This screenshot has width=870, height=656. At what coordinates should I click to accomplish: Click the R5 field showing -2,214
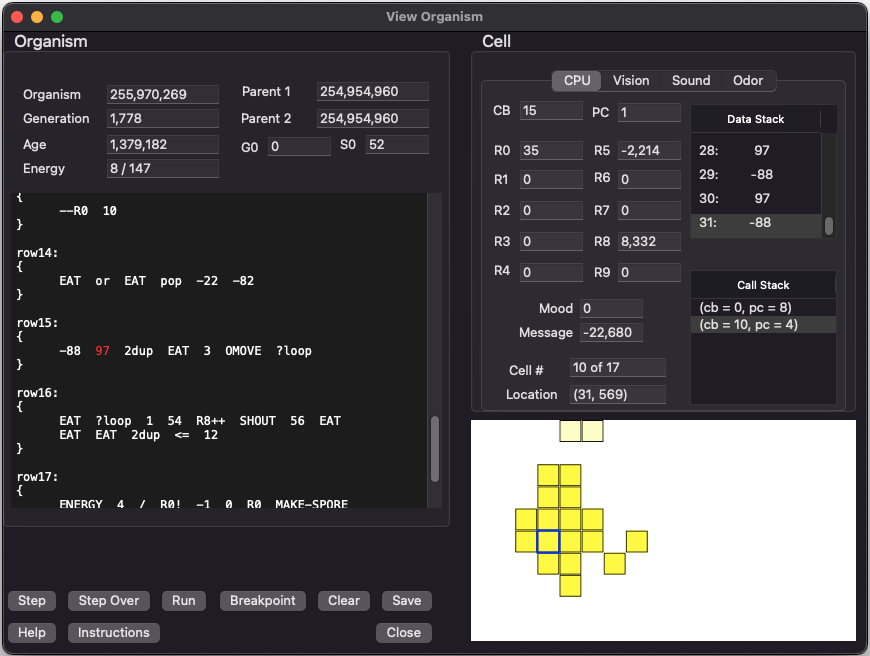click(x=649, y=150)
